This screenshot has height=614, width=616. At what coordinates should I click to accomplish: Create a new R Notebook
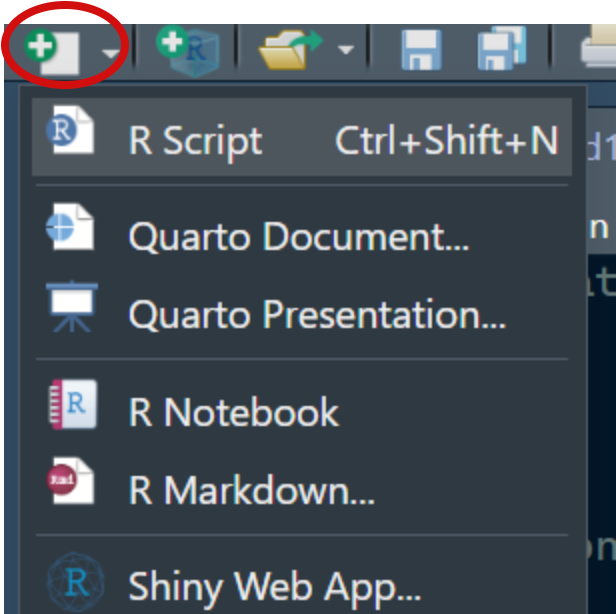[x=233, y=412]
